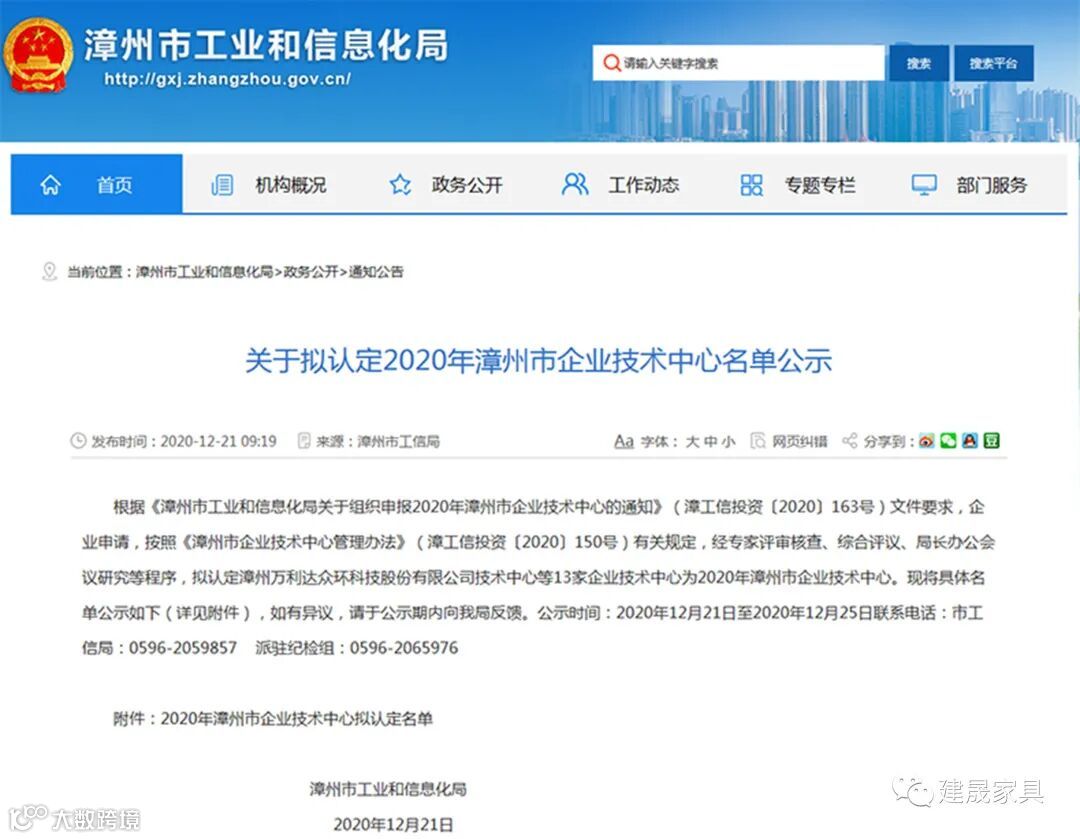The image size is (1080, 839).
Task: Share to Douban green icon
Action: coord(991,441)
